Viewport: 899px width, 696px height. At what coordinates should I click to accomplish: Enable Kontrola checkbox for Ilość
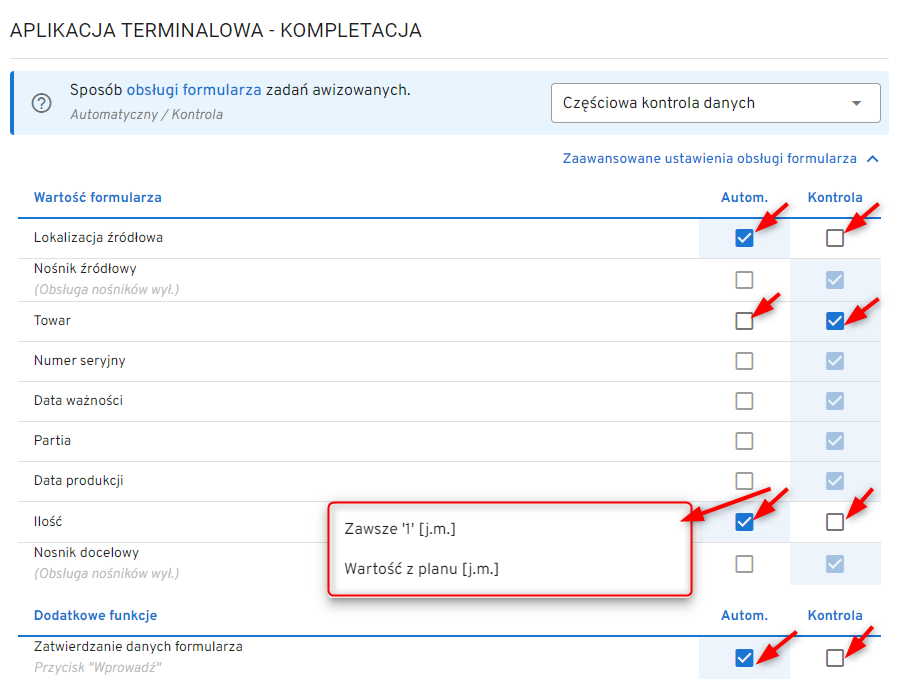tap(835, 522)
